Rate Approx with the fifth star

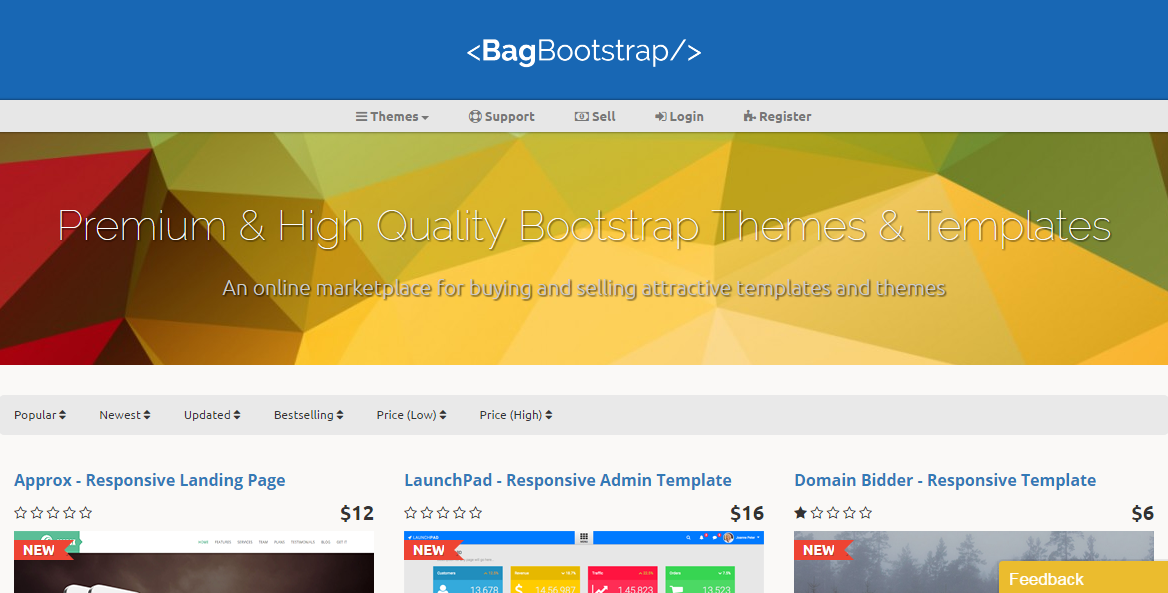pos(86,513)
